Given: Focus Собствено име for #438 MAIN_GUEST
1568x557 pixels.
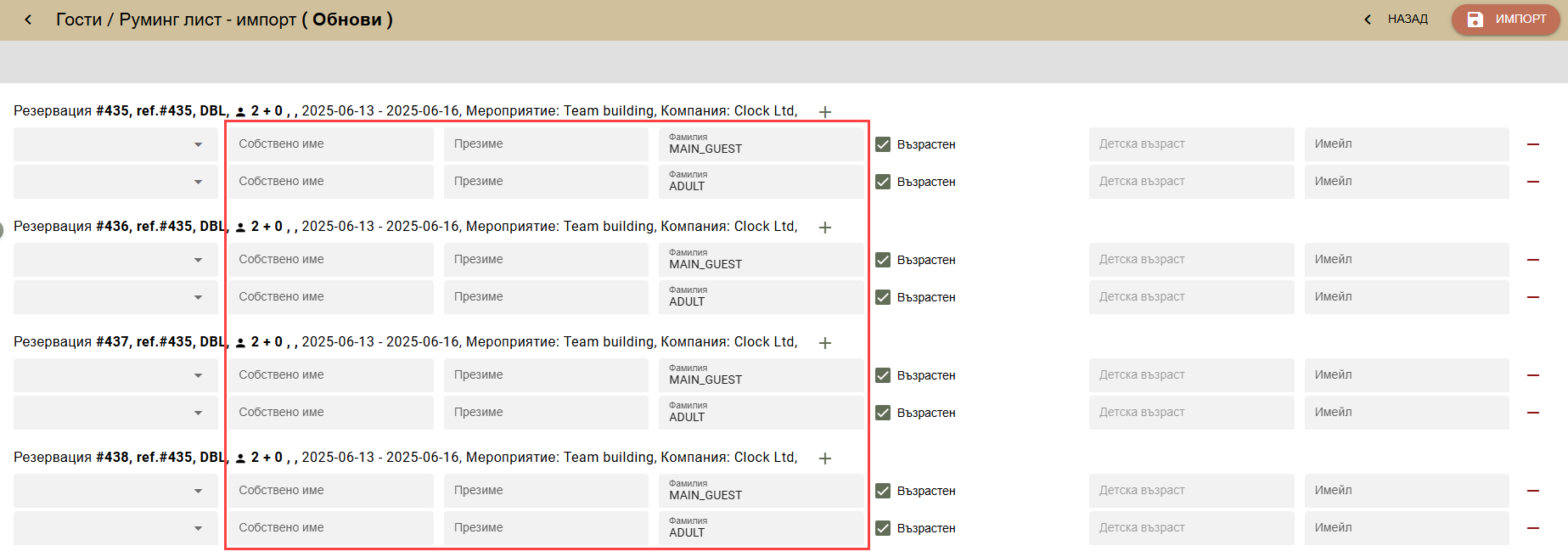Looking at the screenshot, I should click(331, 491).
